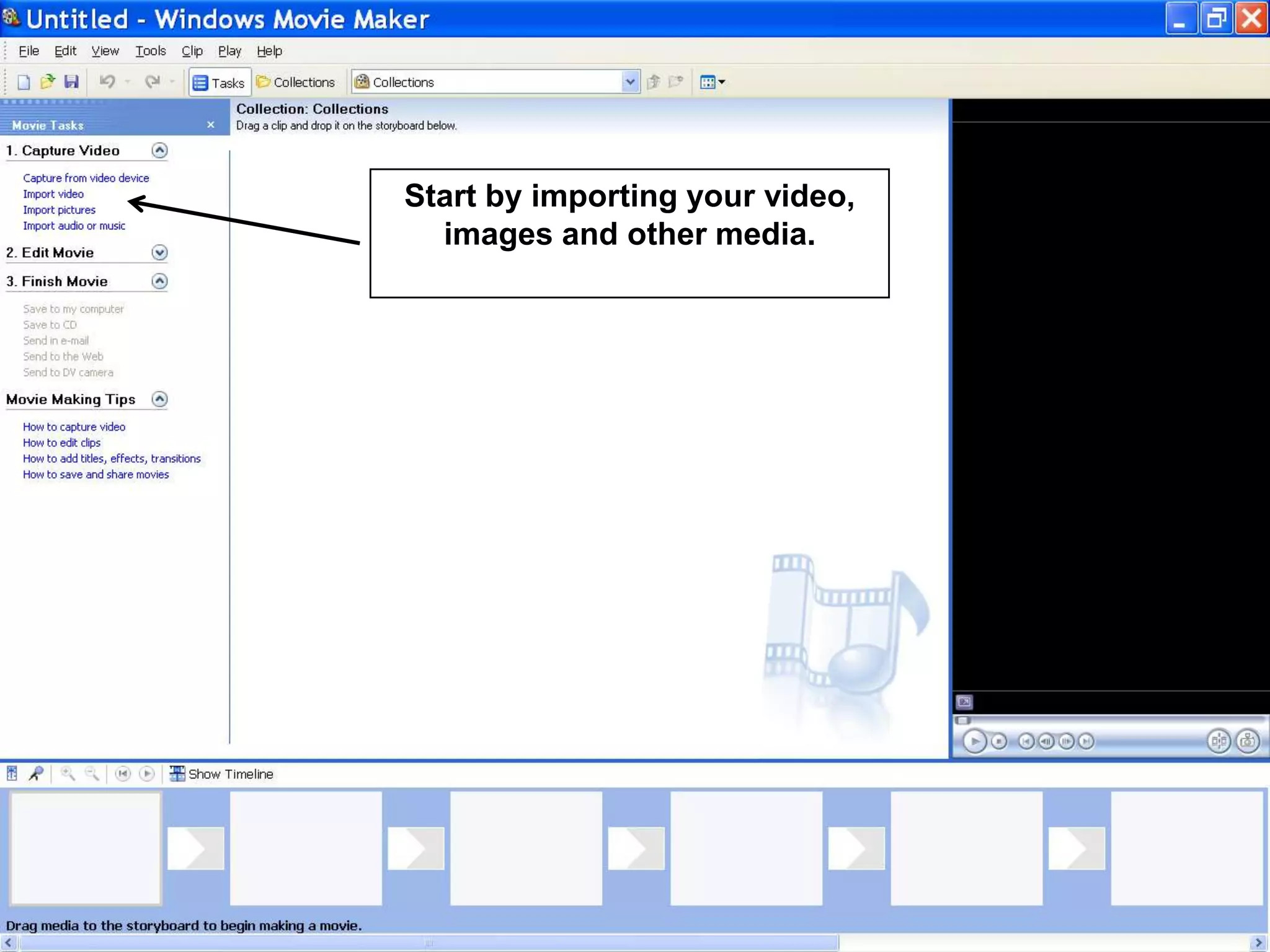The width and height of the screenshot is (1270, 952).
Task: Click the Import video link
Action: click(x=53, y=194)
